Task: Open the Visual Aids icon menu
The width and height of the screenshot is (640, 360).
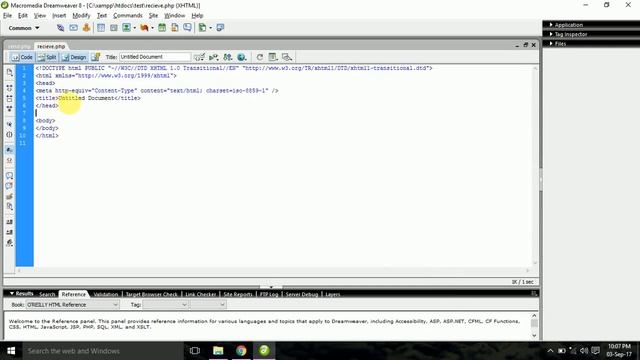Action: (x=287, y=57)
